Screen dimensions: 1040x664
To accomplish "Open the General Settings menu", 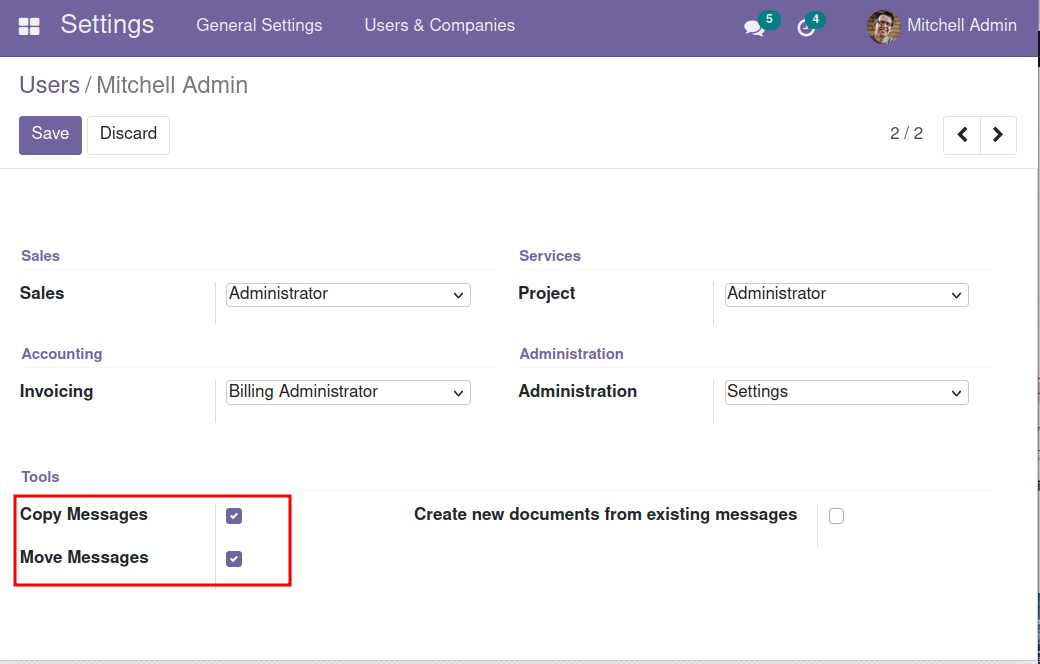I will [259, 26].
